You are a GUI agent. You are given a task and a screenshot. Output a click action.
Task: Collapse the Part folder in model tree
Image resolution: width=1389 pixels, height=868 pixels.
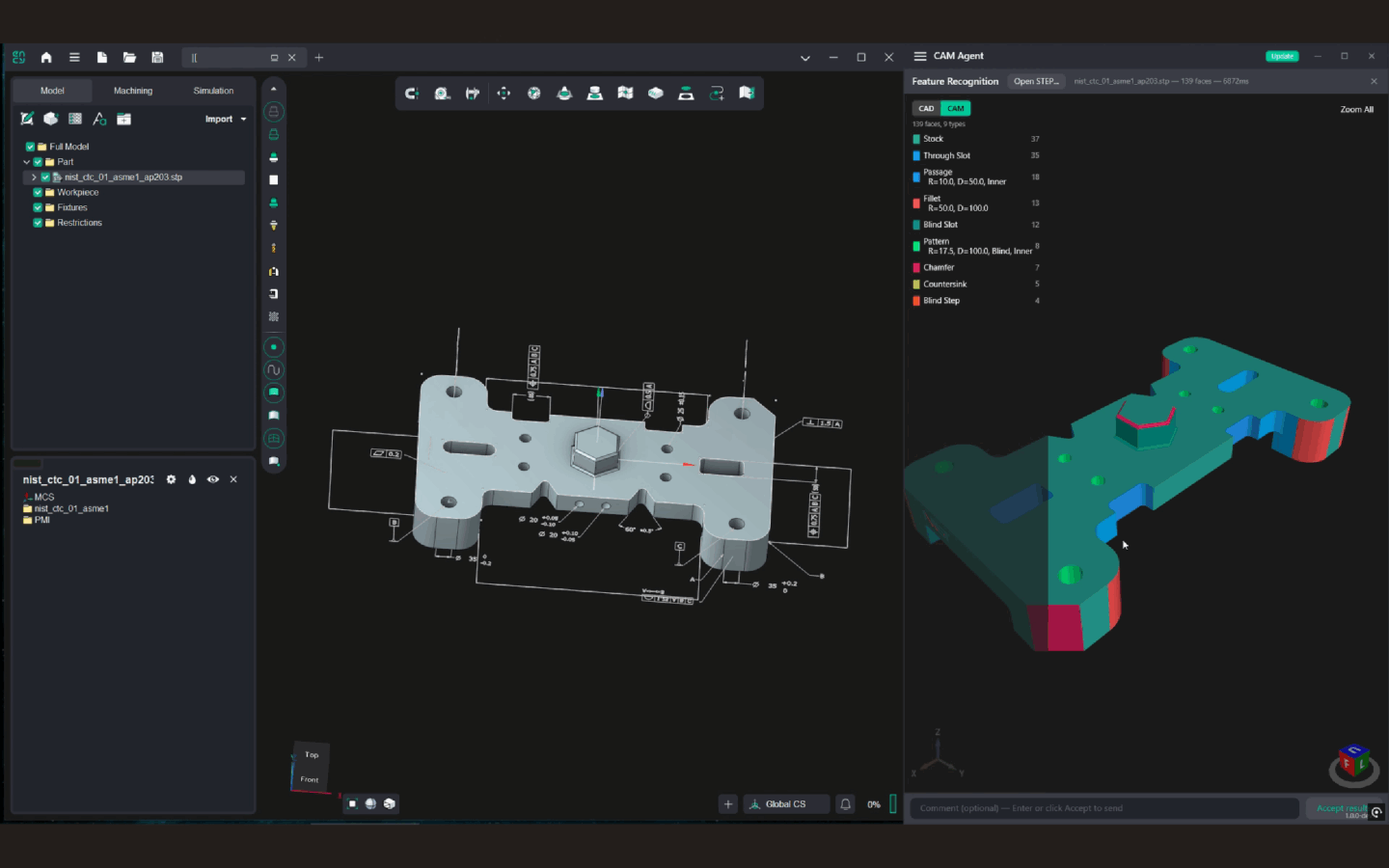coord(27,162)
